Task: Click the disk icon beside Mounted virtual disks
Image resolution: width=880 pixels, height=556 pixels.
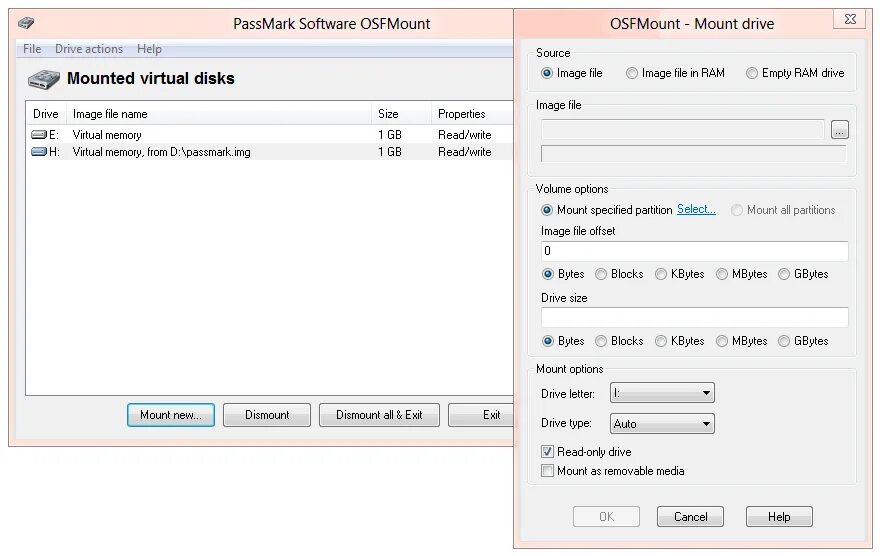Action: pyautogui.click(x=44, y=79)
